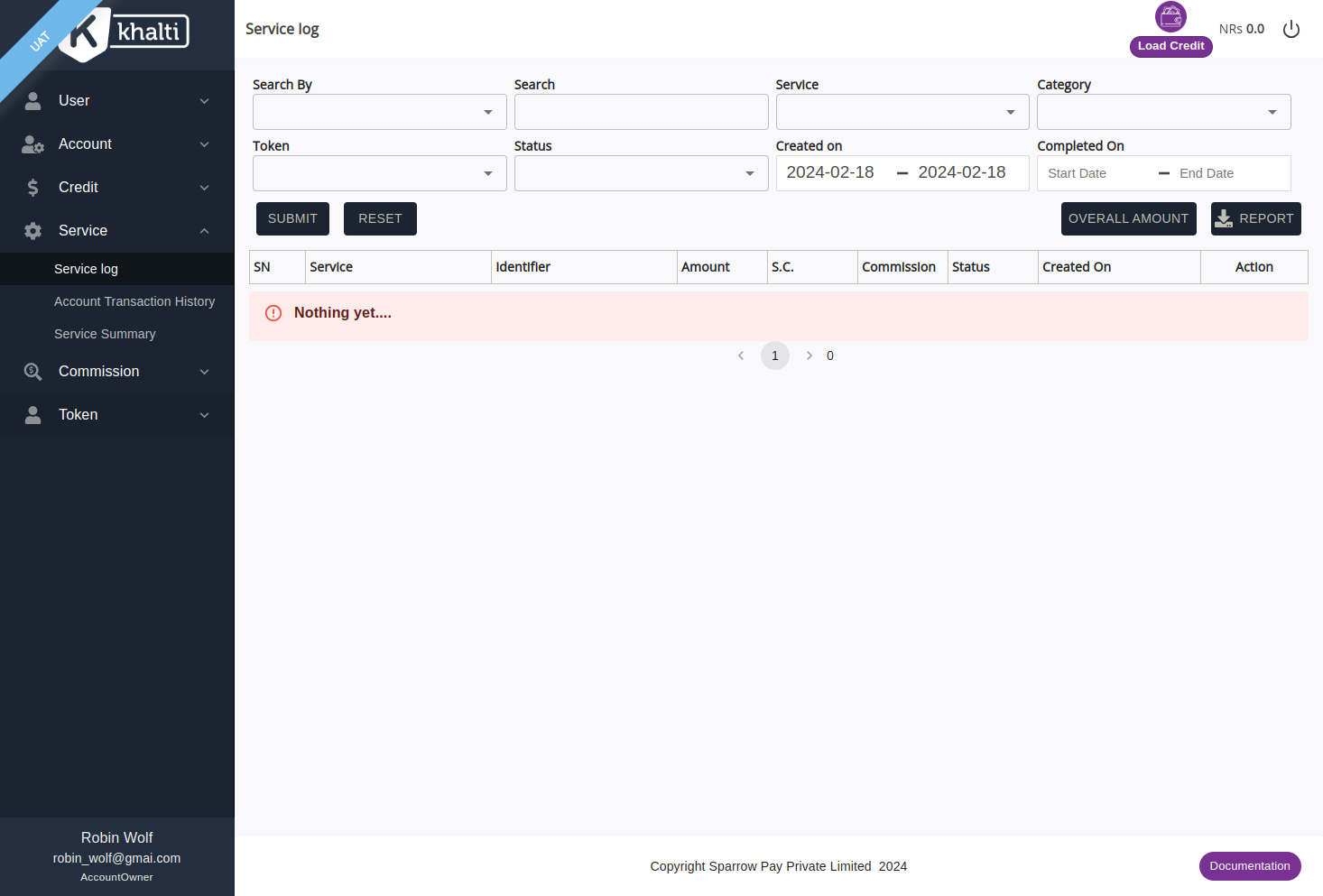Image resolution: width=1323 pixels, height=896 pixels.
Task: Collapse the Service menu chevron
Action: 205,231
